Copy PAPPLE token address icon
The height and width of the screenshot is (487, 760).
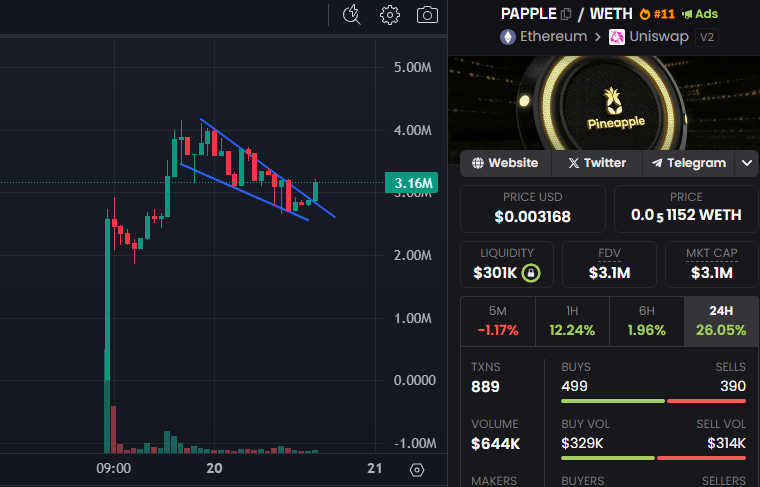click(x=566, y=14)
